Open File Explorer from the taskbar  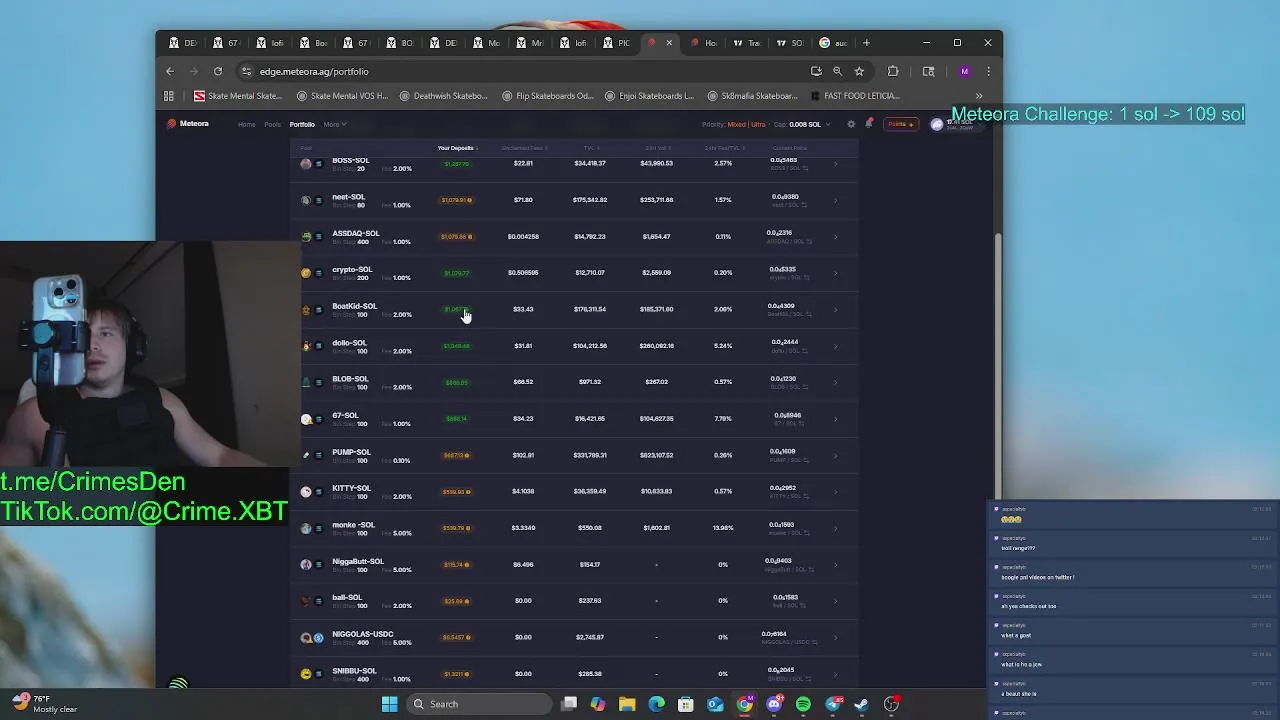(x=627, y=704)
